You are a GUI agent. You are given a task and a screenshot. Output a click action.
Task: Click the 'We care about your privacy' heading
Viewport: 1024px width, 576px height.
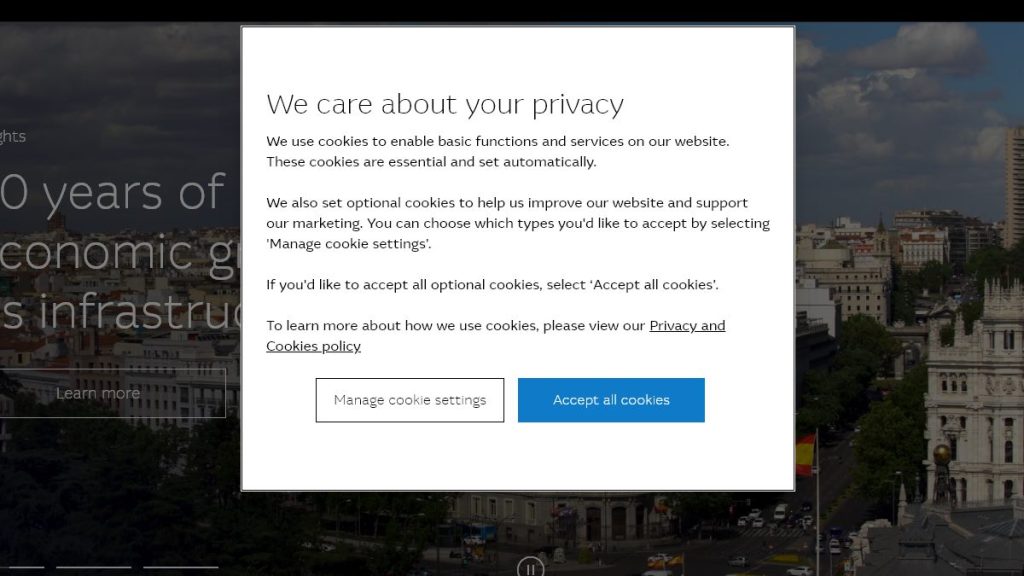pos(445,104)
